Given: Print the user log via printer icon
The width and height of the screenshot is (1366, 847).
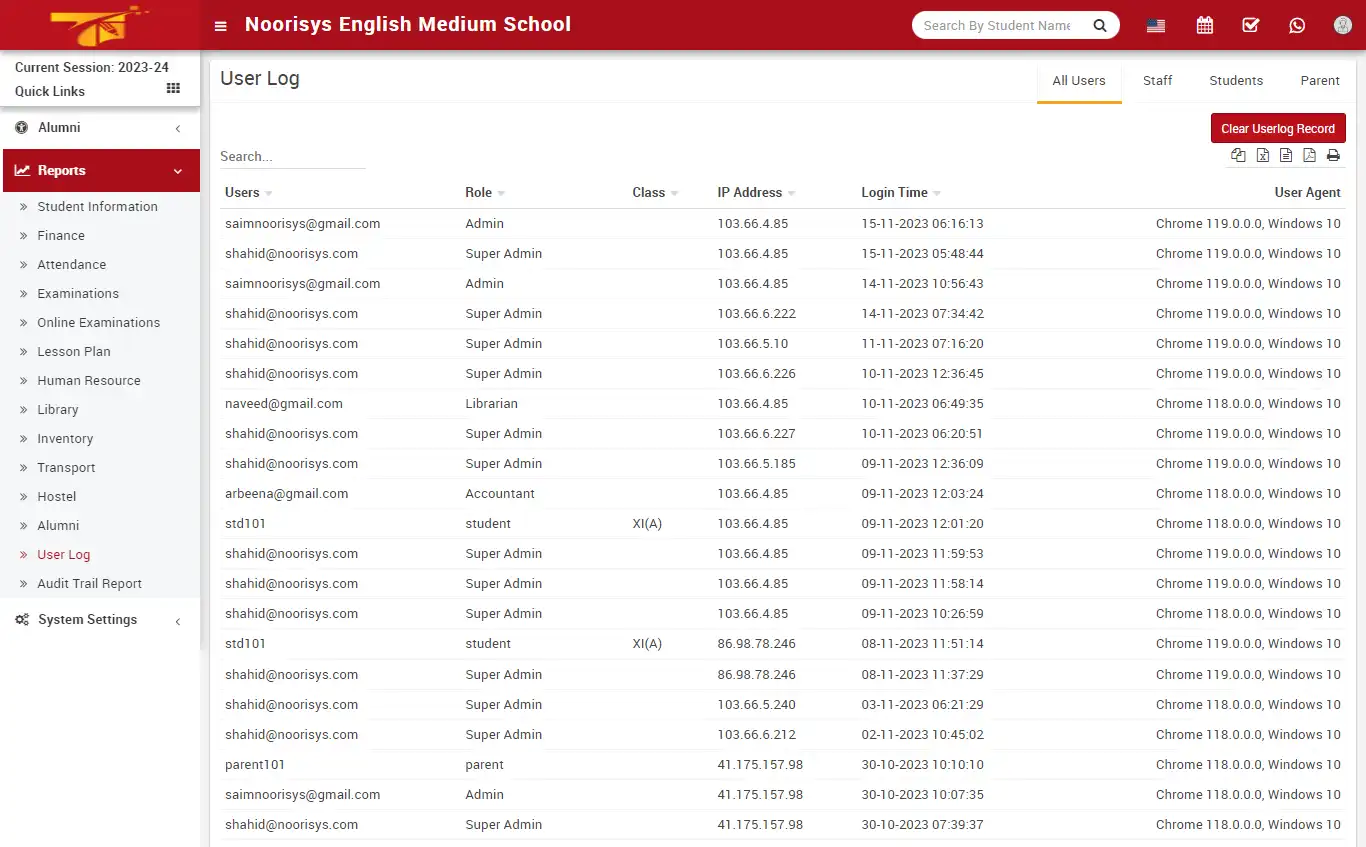Looking at the screenshot, I should 1333,155.
